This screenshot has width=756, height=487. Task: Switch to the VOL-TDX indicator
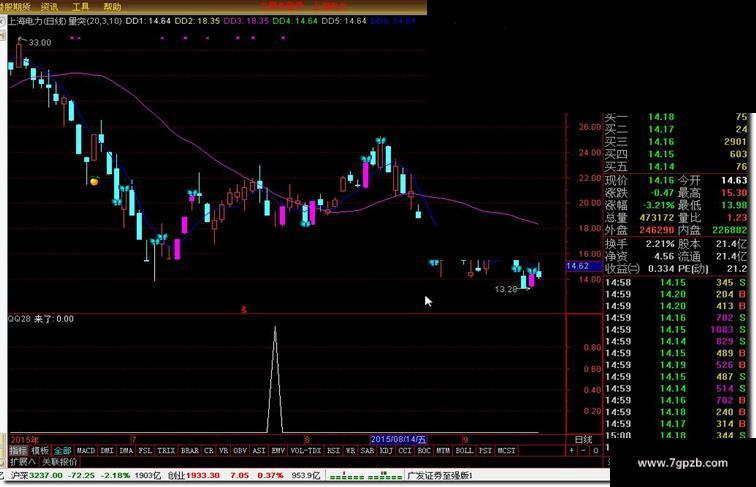point(306,450)
